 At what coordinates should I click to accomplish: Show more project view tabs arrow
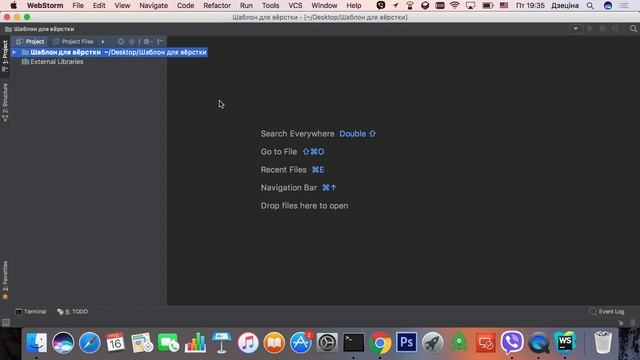pyautogui.click(x=103, y=42)
